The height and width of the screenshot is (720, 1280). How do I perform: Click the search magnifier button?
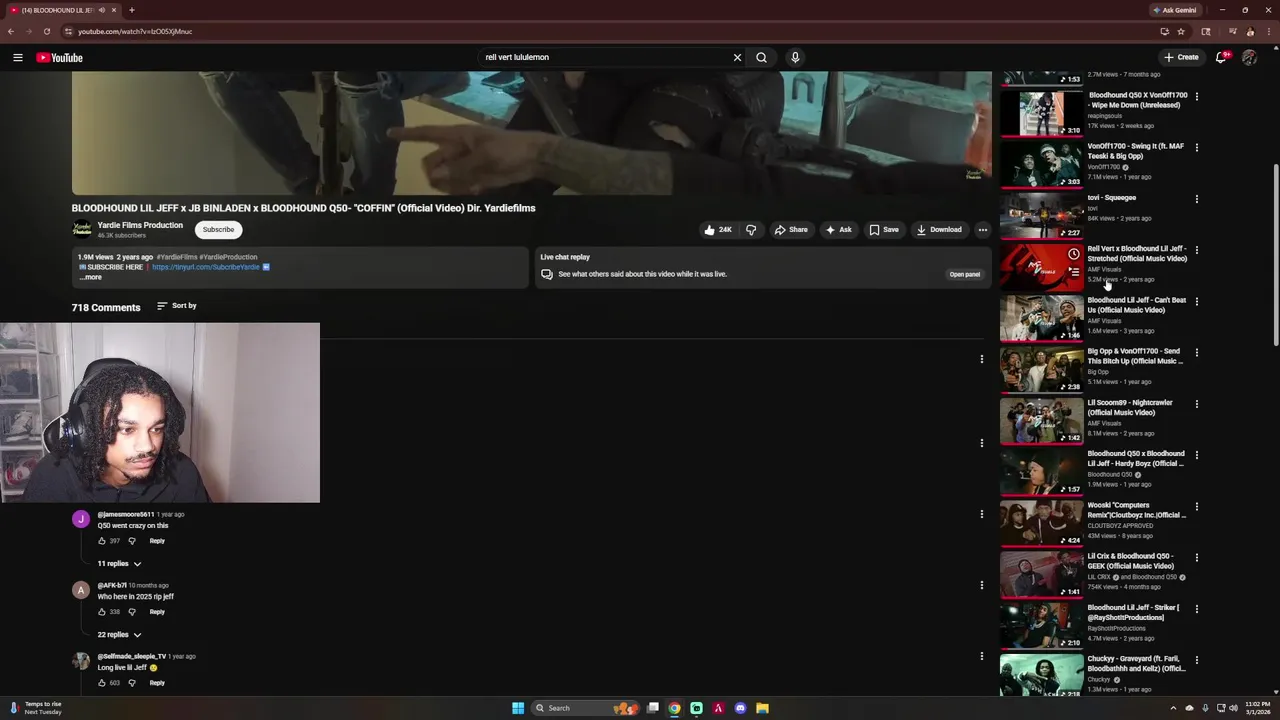(762, 57)
